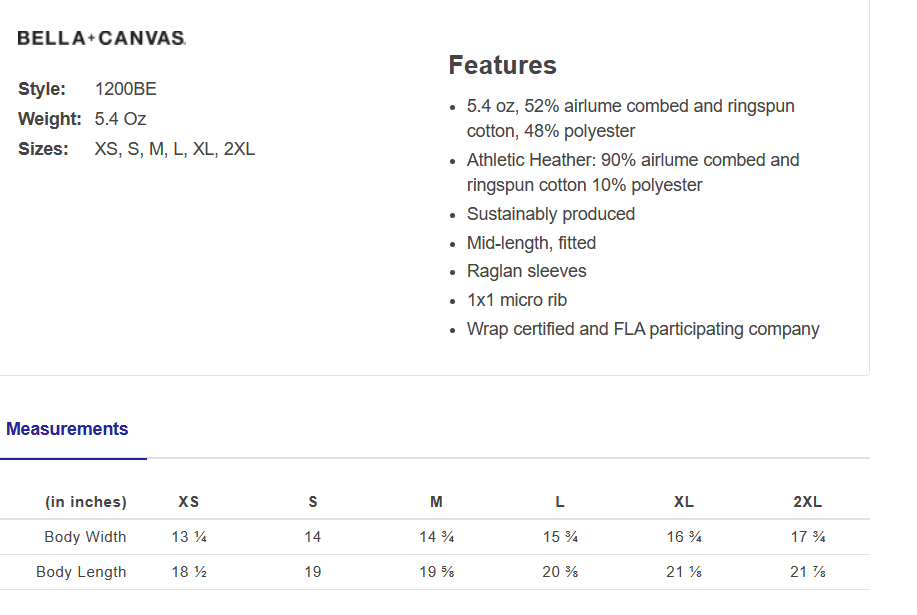
Task: Click the 5.4 Oz weight value
Action: (121, 119)
